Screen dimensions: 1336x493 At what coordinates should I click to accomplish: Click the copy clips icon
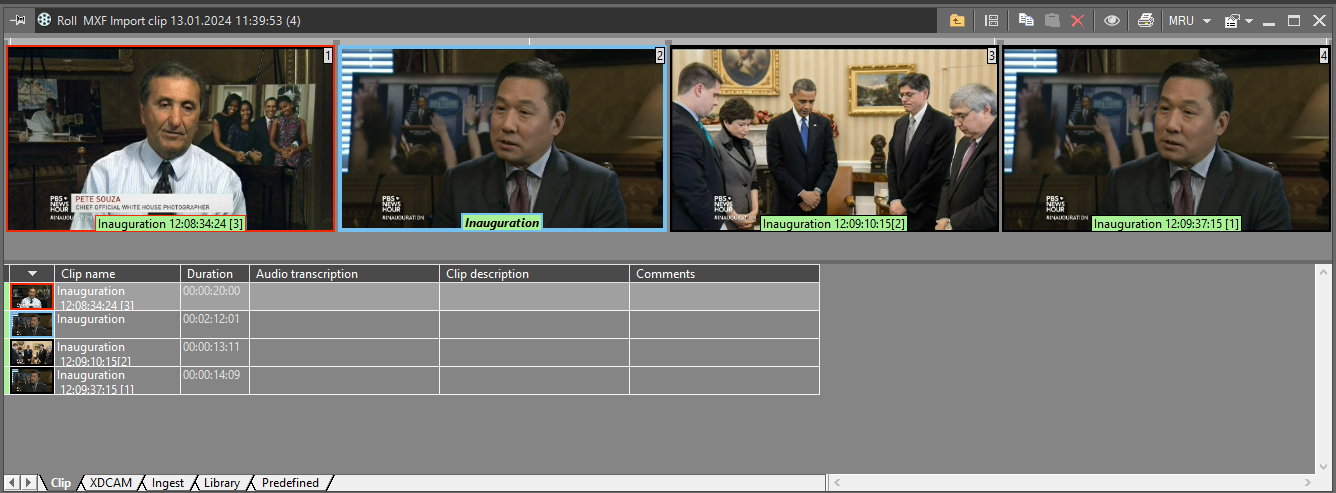1026,20
